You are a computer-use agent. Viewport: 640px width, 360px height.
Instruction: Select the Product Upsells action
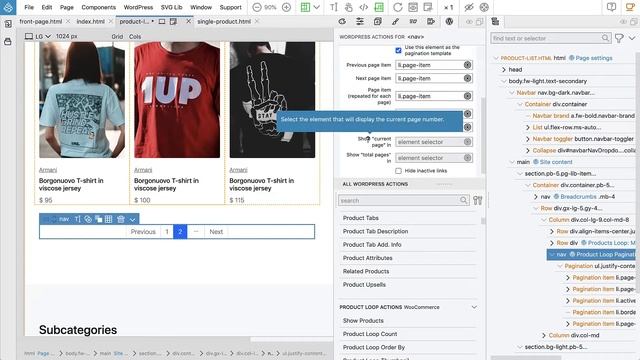click(x=364, y=284)
